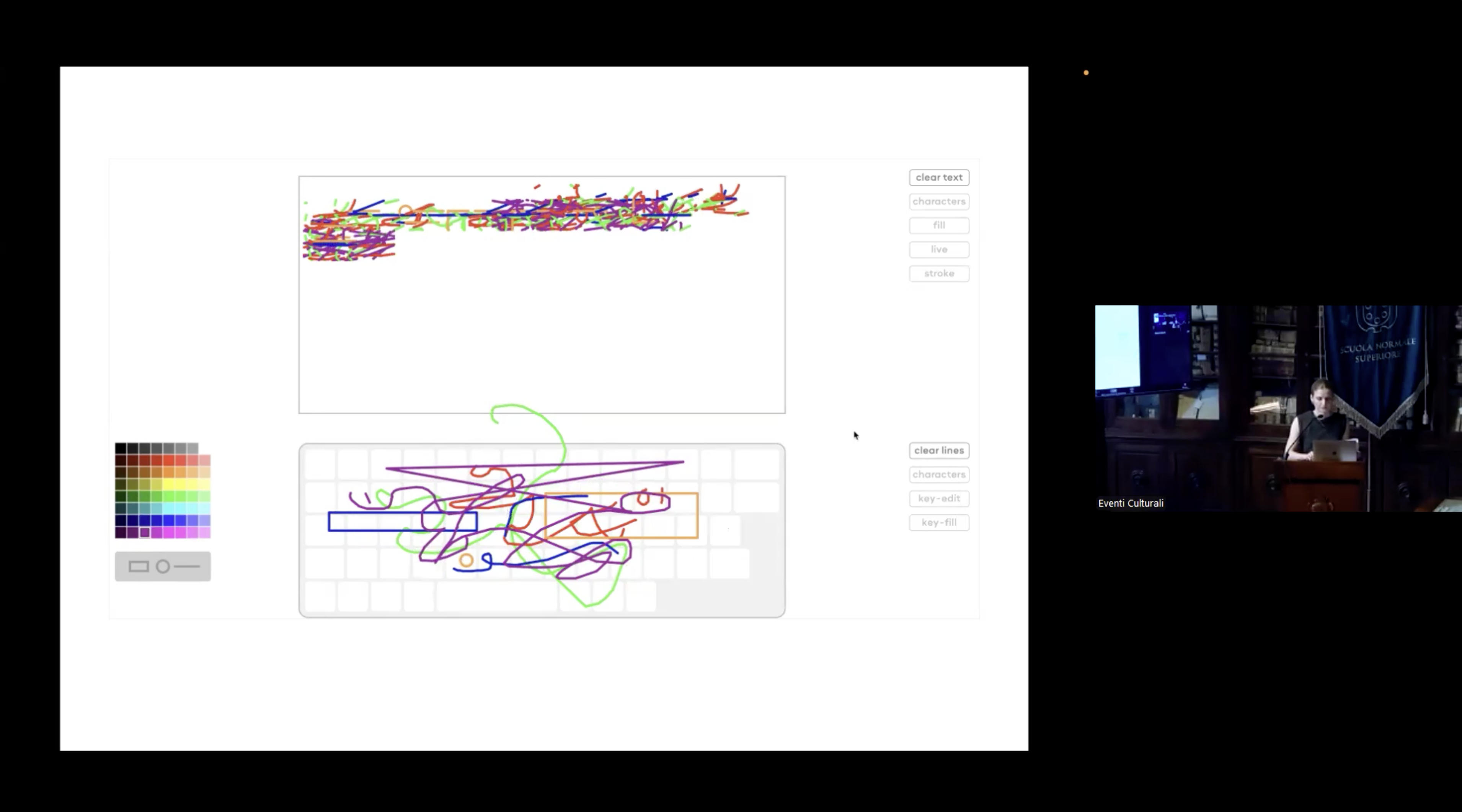Select the line shape tool
1462x812 pixels.
point(187,566)
